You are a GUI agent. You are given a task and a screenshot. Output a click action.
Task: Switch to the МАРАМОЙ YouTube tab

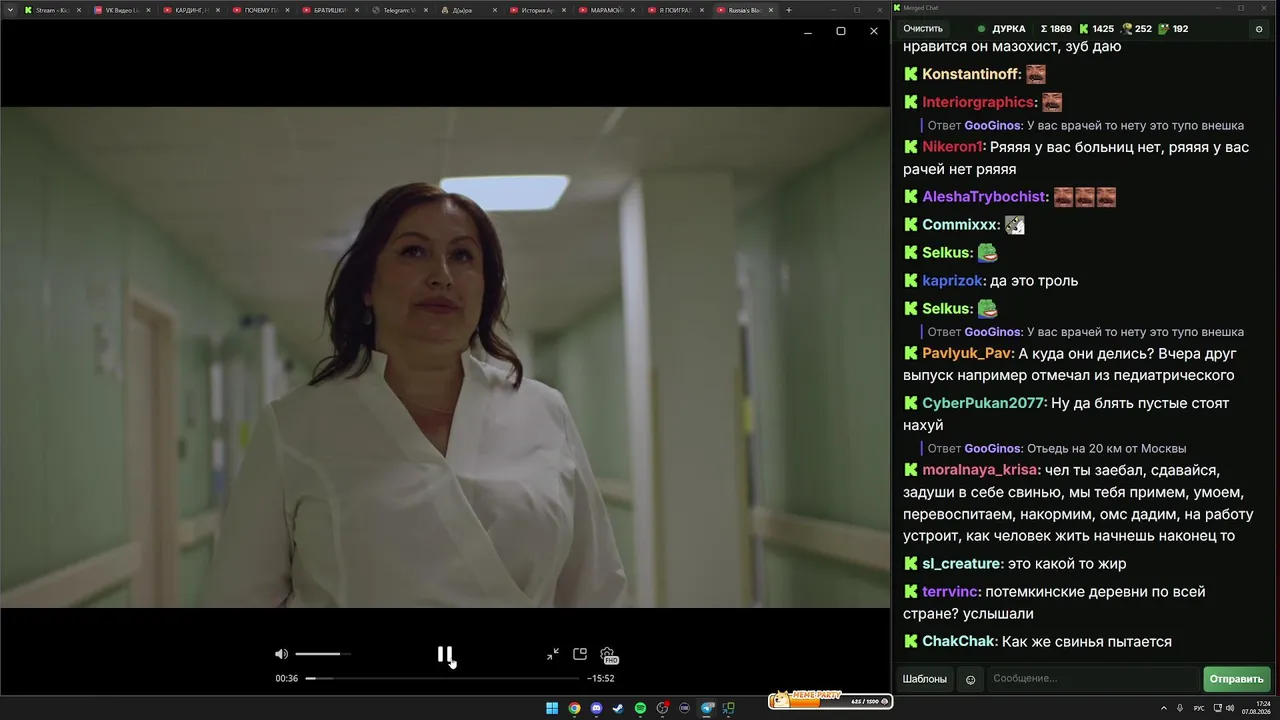click(x=607, y=10)
